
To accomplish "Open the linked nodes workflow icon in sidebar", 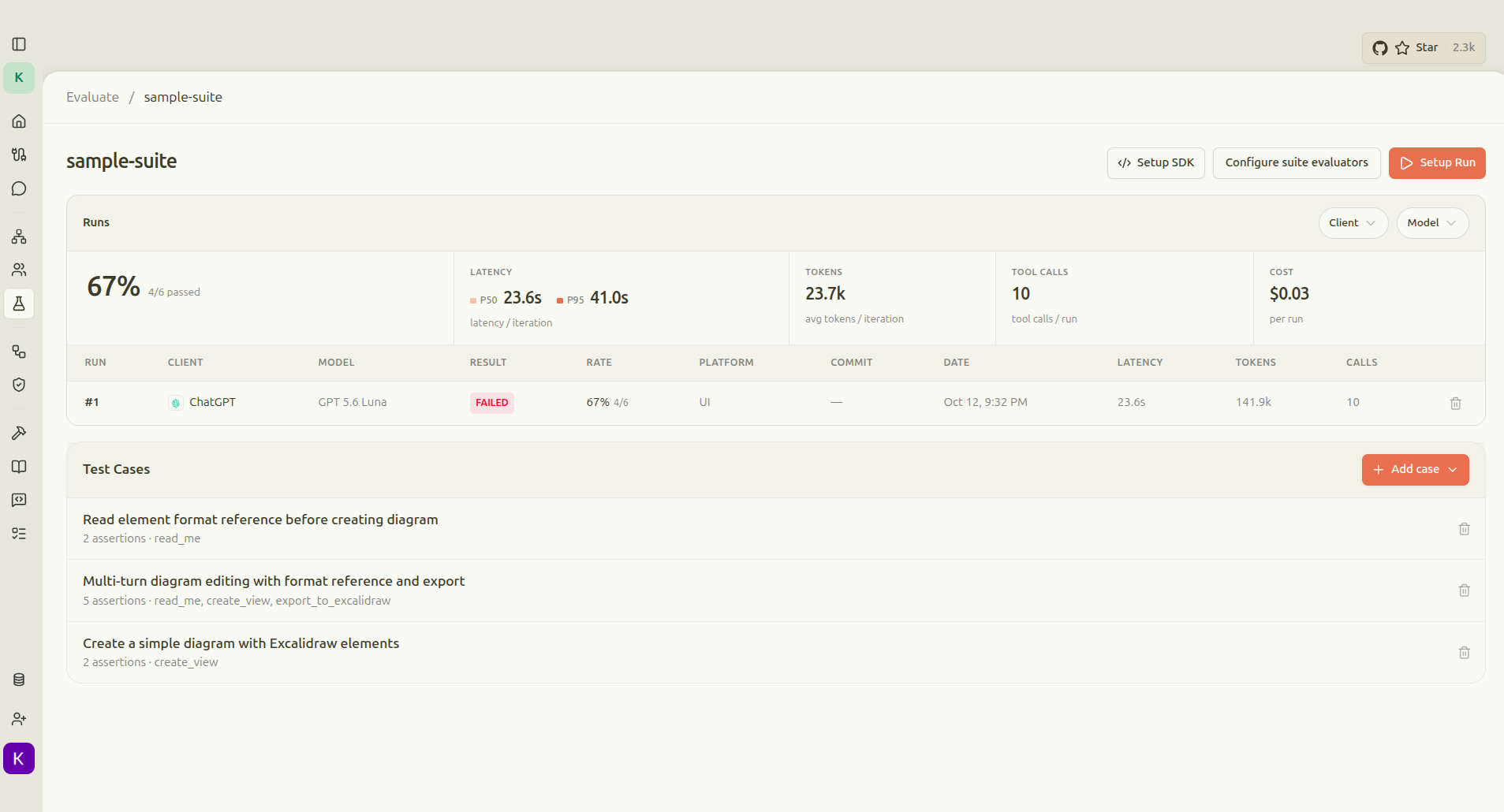I will point(19,352).
